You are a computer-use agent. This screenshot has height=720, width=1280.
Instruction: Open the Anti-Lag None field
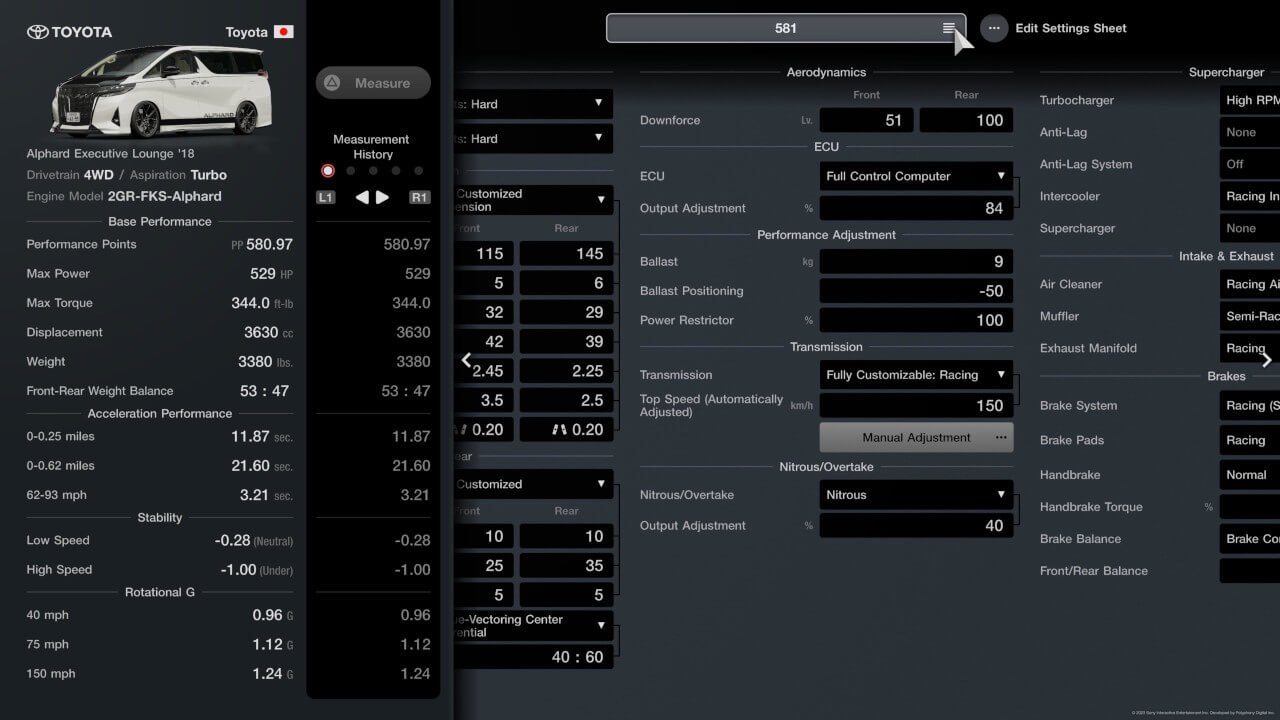[1250, 132]
